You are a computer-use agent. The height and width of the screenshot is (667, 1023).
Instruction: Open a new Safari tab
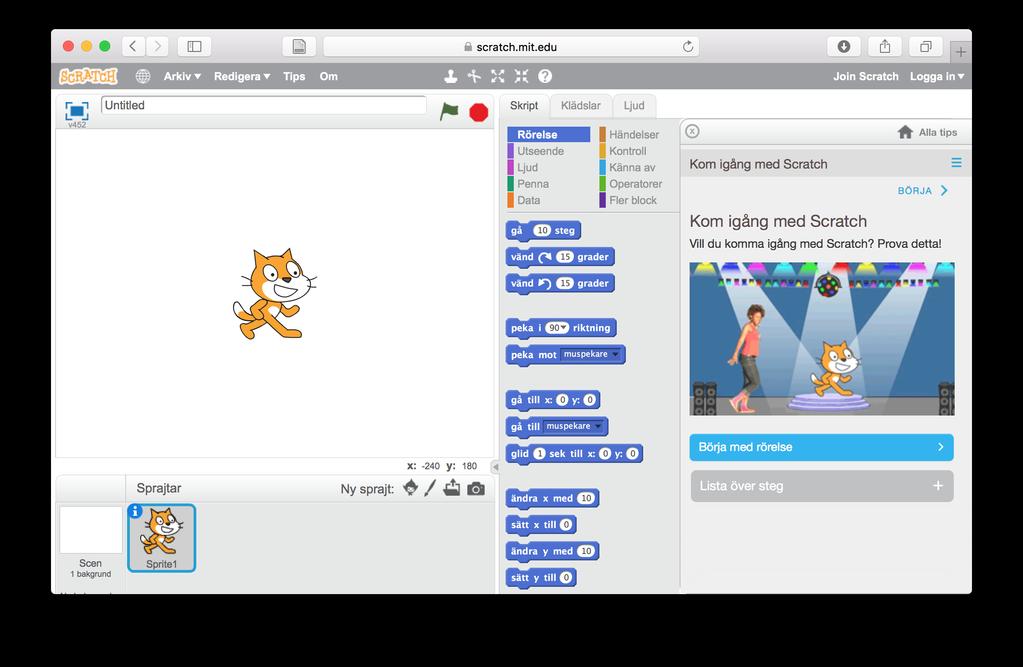[x=960, y=52]
